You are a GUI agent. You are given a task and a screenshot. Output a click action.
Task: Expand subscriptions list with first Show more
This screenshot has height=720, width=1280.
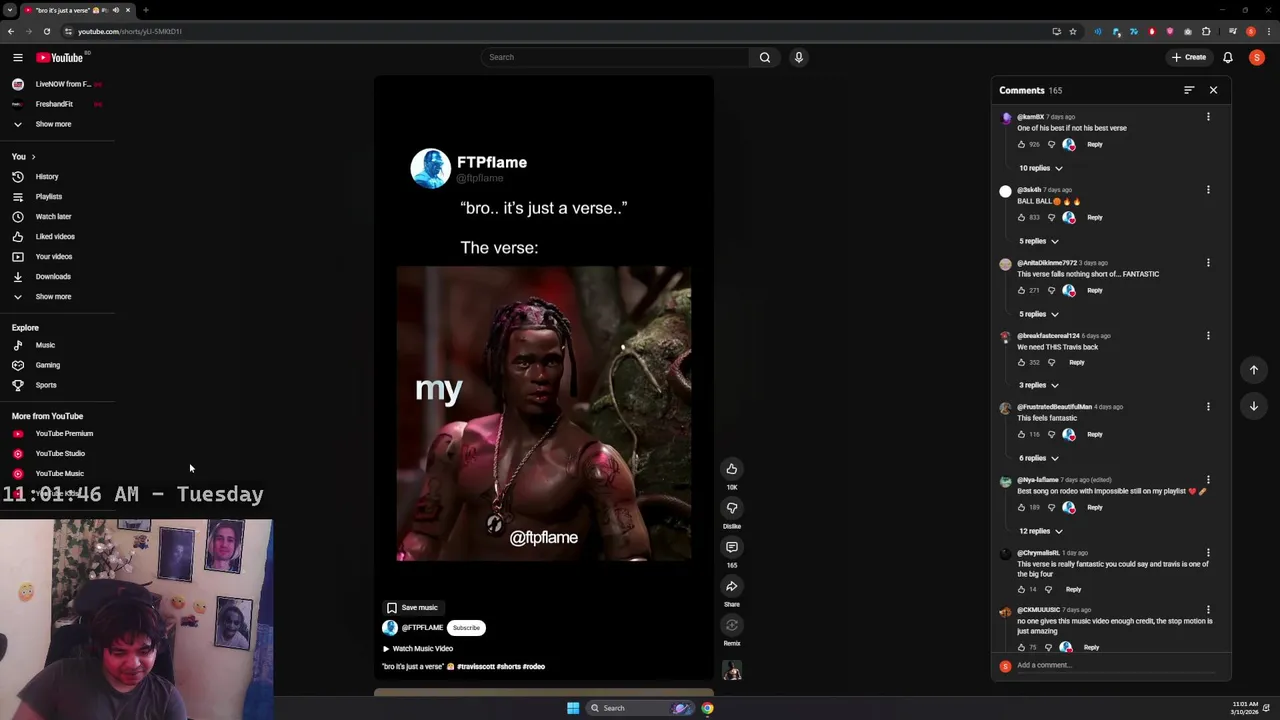53,124
